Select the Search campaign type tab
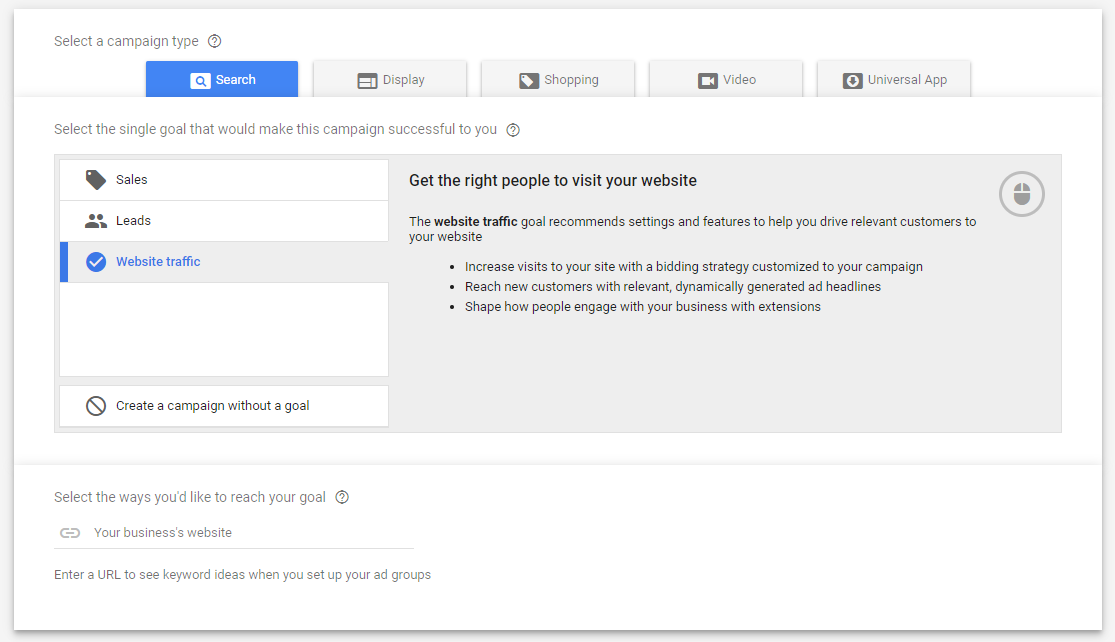1115x642 pixels. 222,80
